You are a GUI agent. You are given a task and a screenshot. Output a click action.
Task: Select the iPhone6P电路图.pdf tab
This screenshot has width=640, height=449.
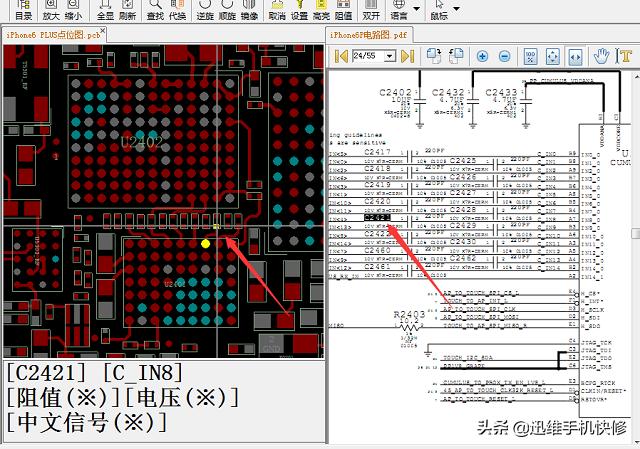click(368, 34)
